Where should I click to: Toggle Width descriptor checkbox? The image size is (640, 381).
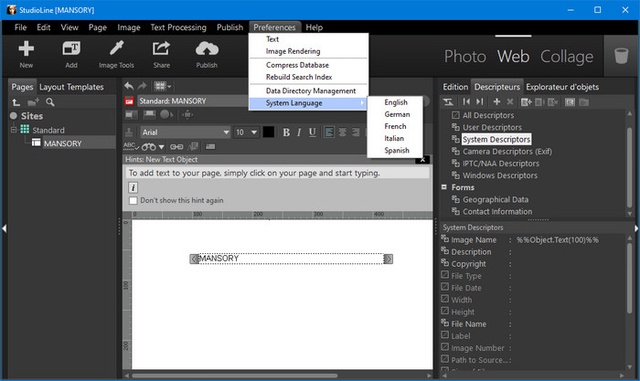point(445,299)
